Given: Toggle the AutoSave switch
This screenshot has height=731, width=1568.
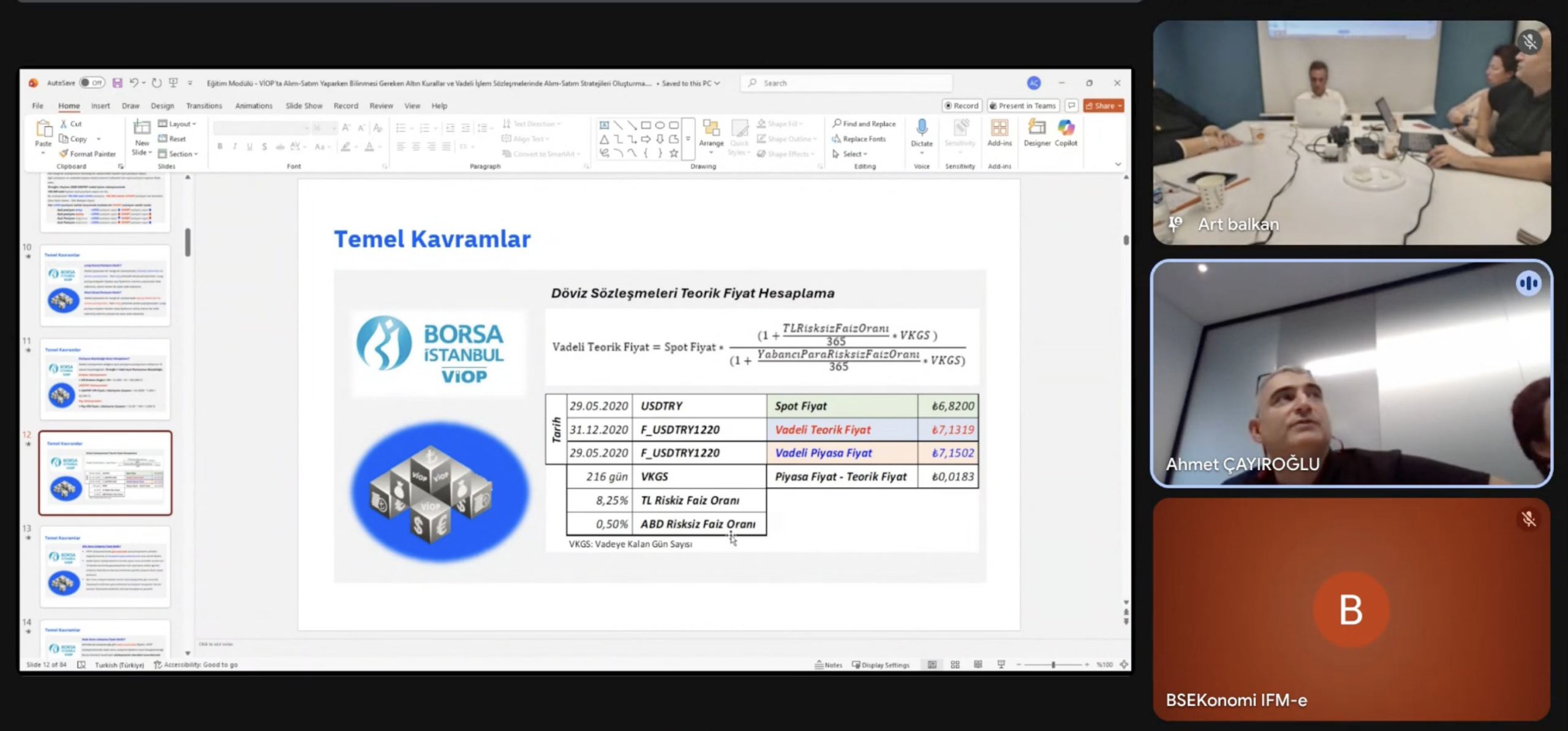Looking at the screenshot, I should point(92,83).
